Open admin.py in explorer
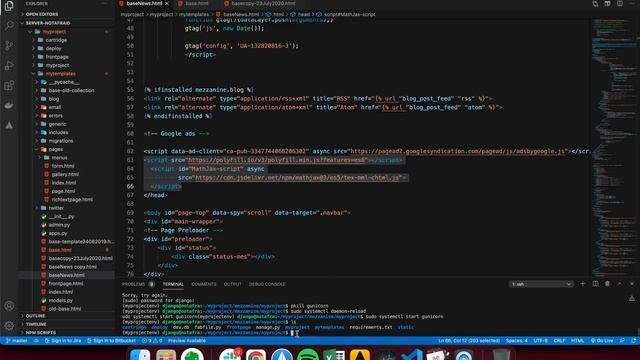This screenshot has width=640, height=360. click(59, 225)
